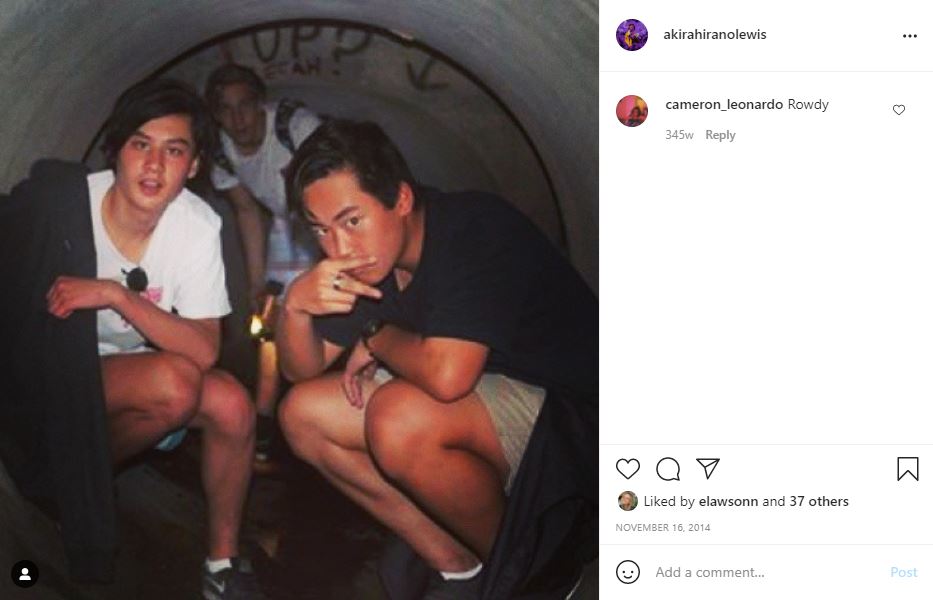Click the elawsonn liker avatar
Screen dimensions: 933x600
627,501
